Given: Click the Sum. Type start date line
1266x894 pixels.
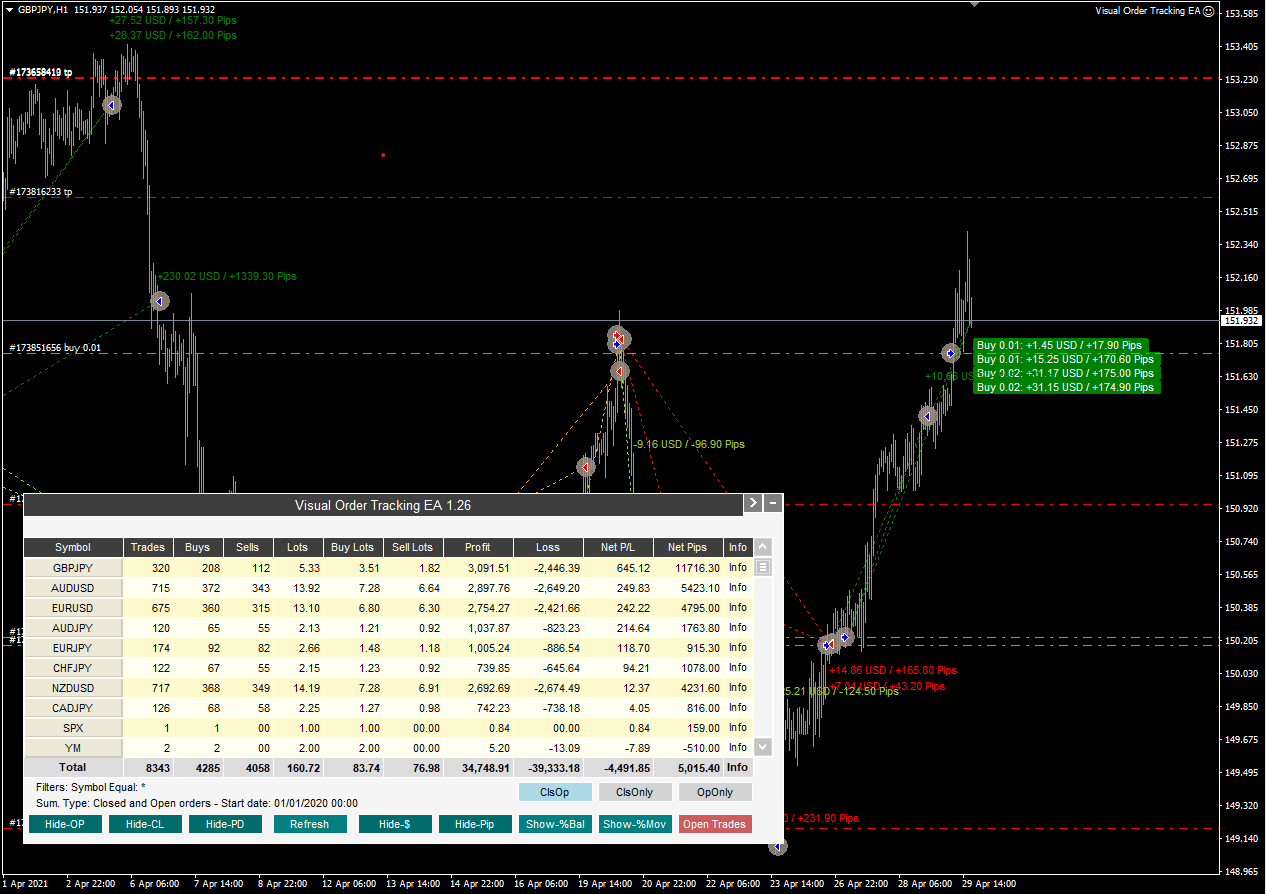Looking at the screenshot, I should 196,803.
